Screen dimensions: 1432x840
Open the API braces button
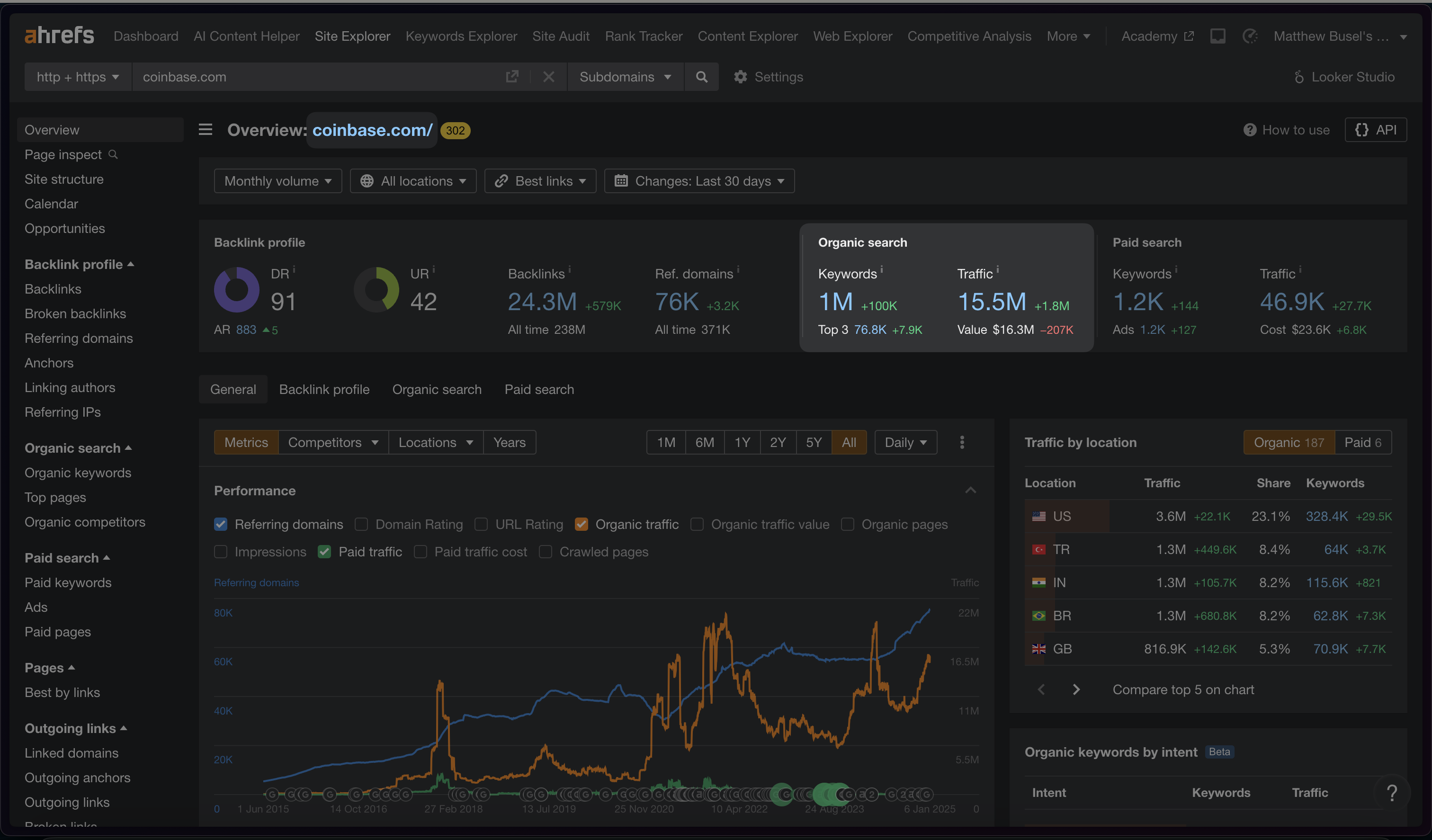click(1375, 130)
